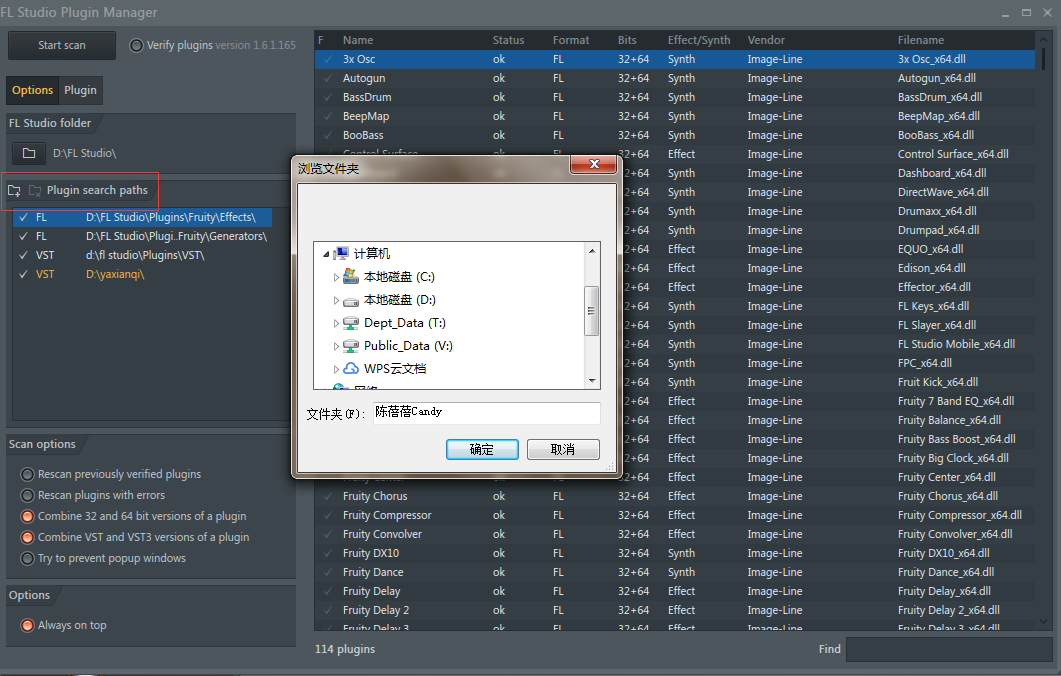Screen dimensions: 1061x676
Task: Collapse the Computer node in folder tree
Action: [x=326, y=254]
